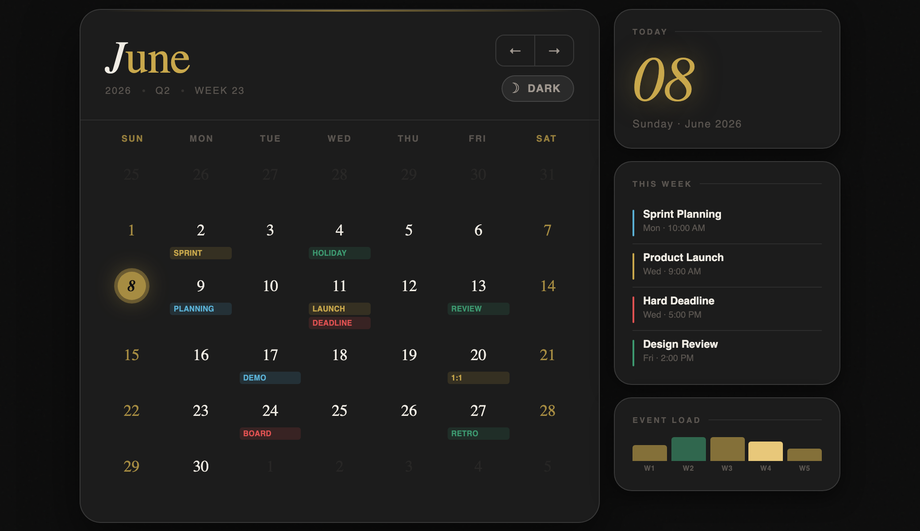Select faded May 31 in previous month
Image resolution: width=920 pixels, height=531 pixels.
point(547,175)
